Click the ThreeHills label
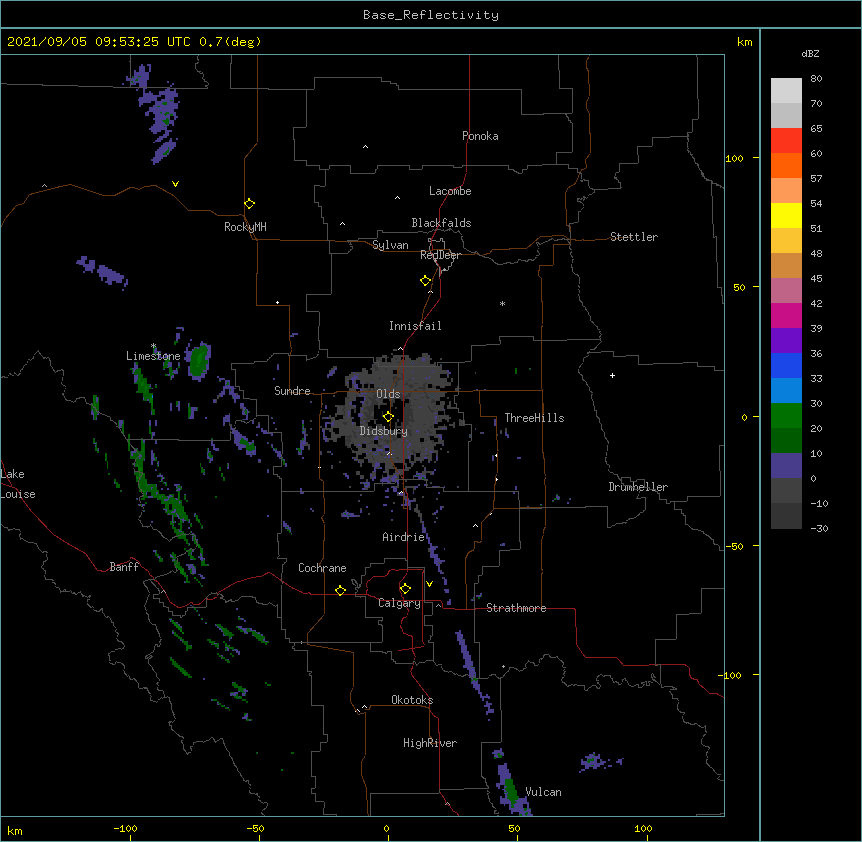This screenshot has height=842, width=862. tap(534, 418)
